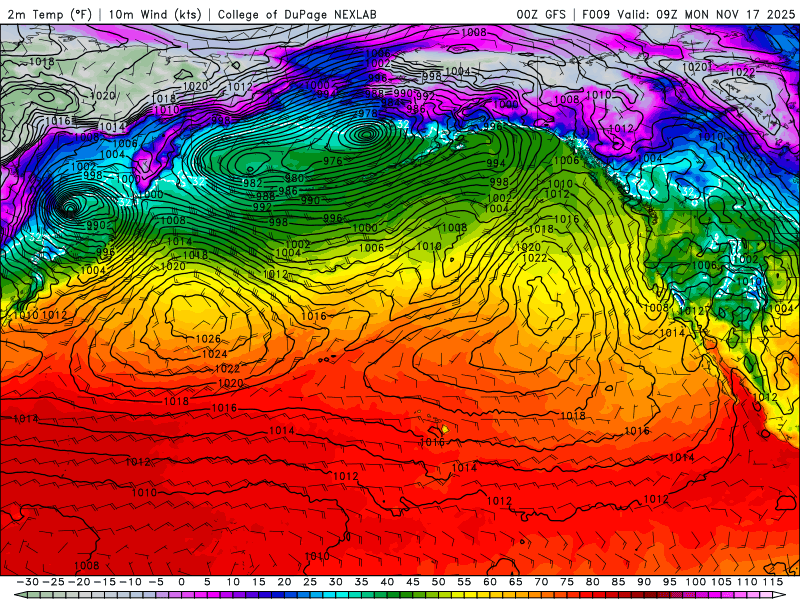Click the 1026 isobar label in the high
Image resolution: width=800 pixels, height=600 pixels.
tap(208, 339)
